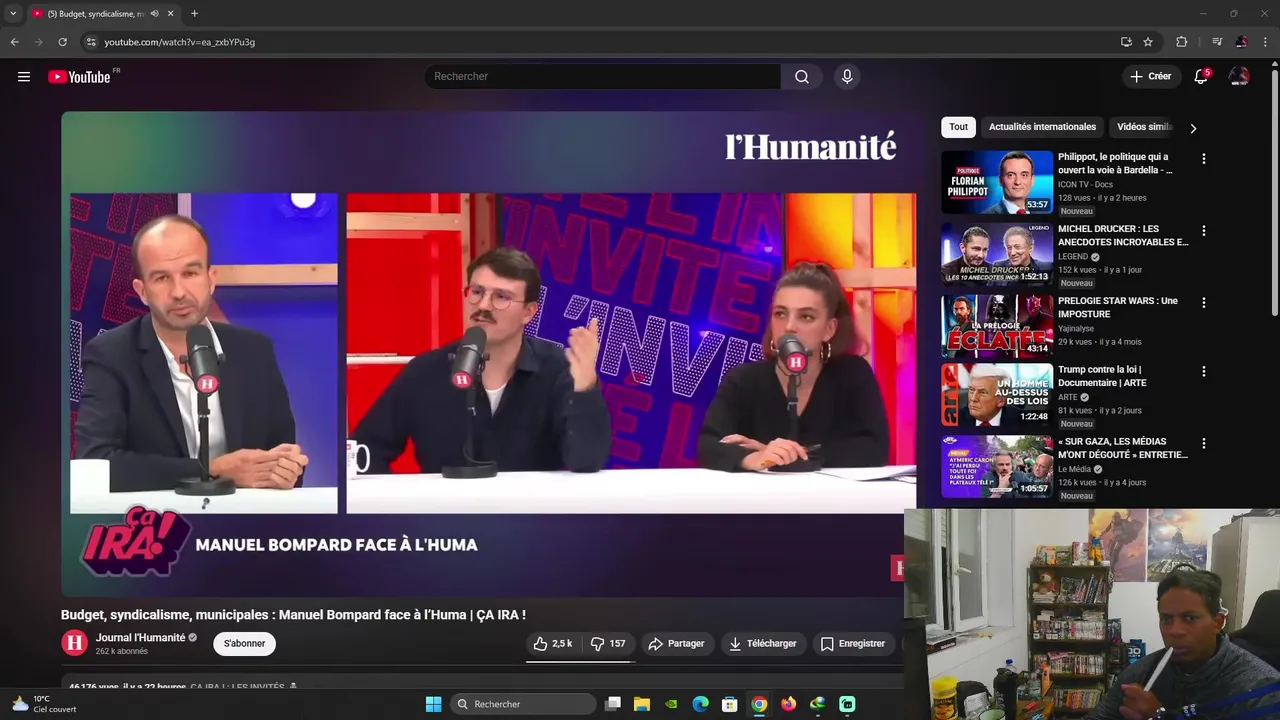Open Microsoft Edge from the taskbar
Viewport: 1280px width, 720px height.
(x=701, y=704)
